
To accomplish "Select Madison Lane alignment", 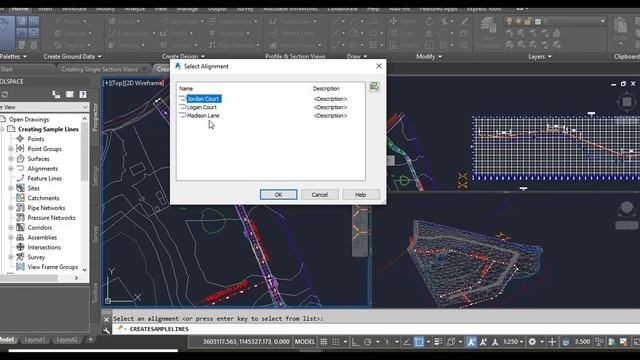I will (203, 116).
